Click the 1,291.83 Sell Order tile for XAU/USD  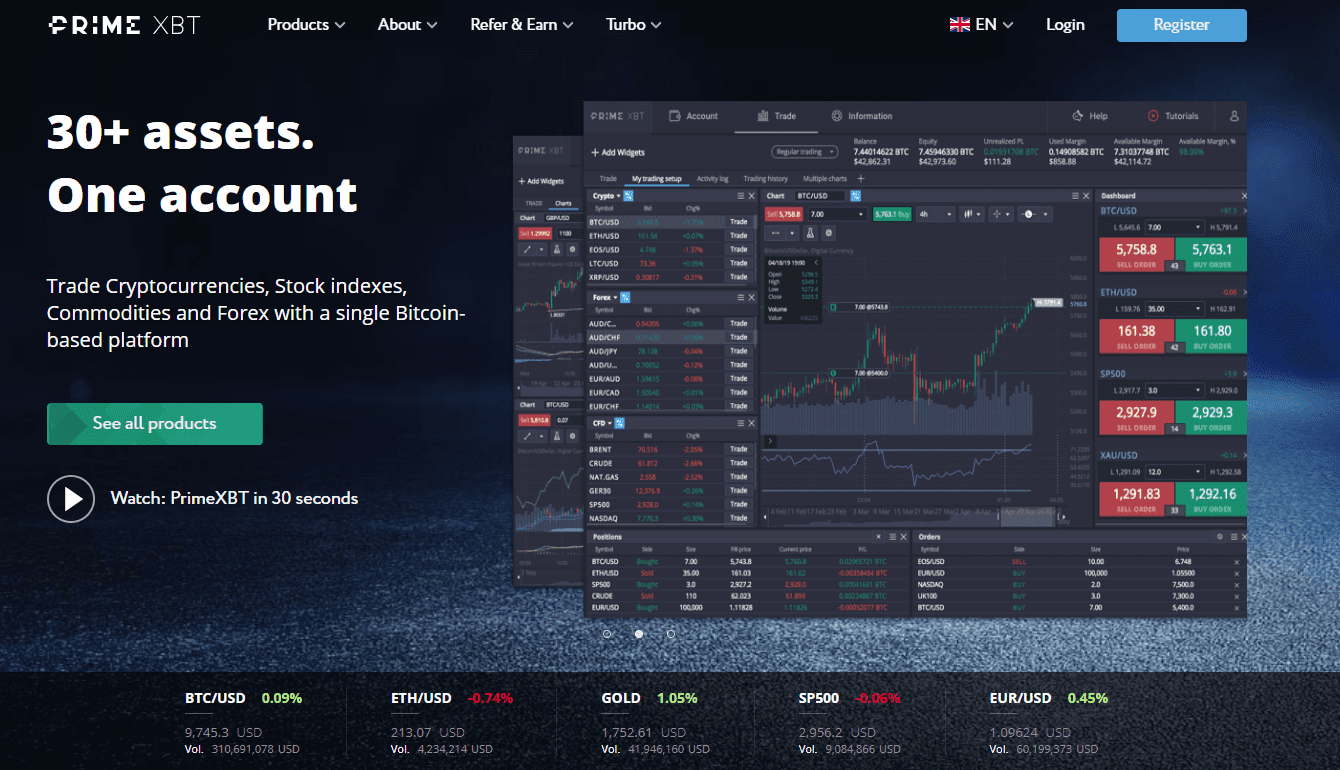click(x=1135, y=499)
